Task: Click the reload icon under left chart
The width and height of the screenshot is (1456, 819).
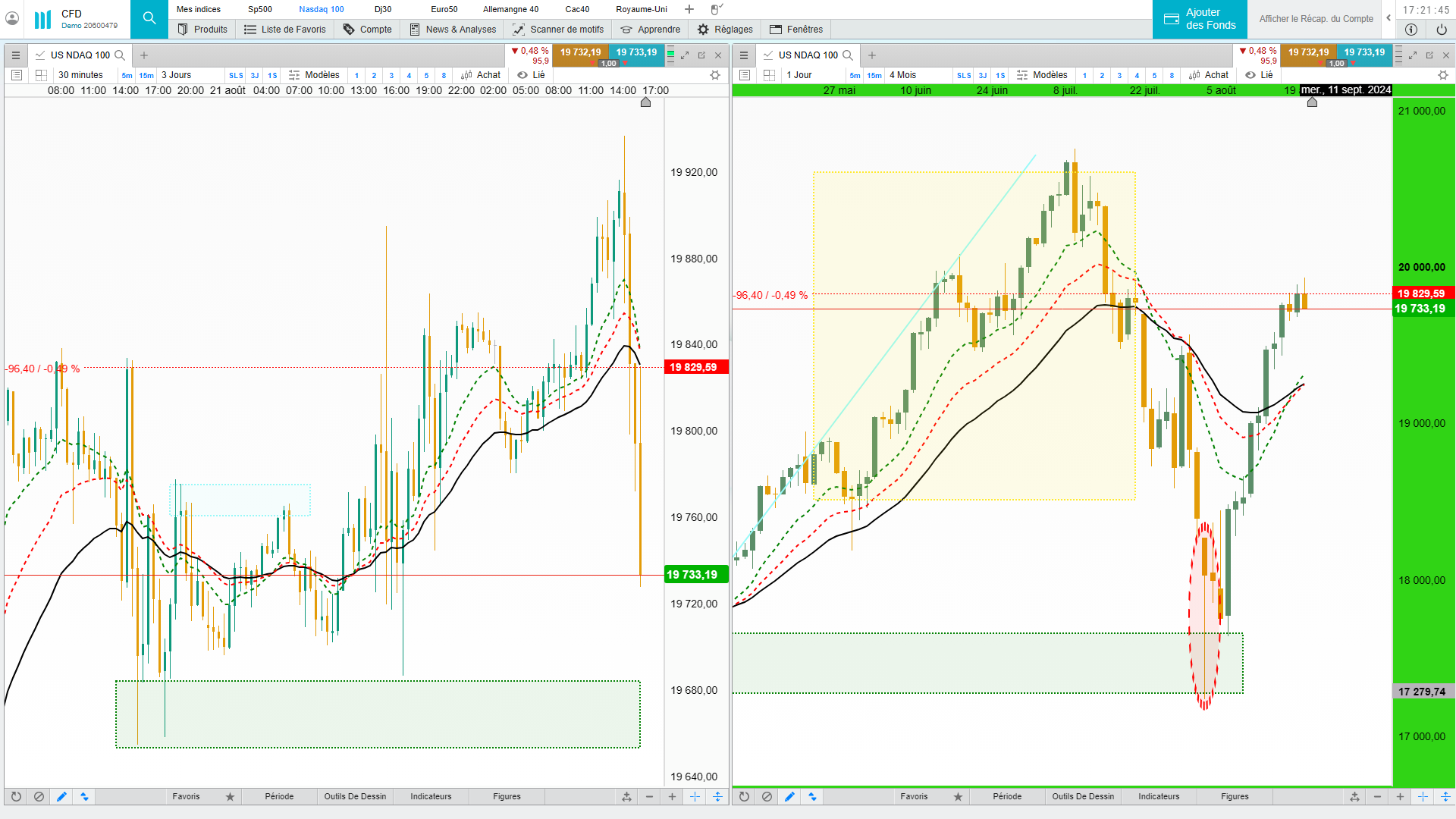Action: point(16,797)
